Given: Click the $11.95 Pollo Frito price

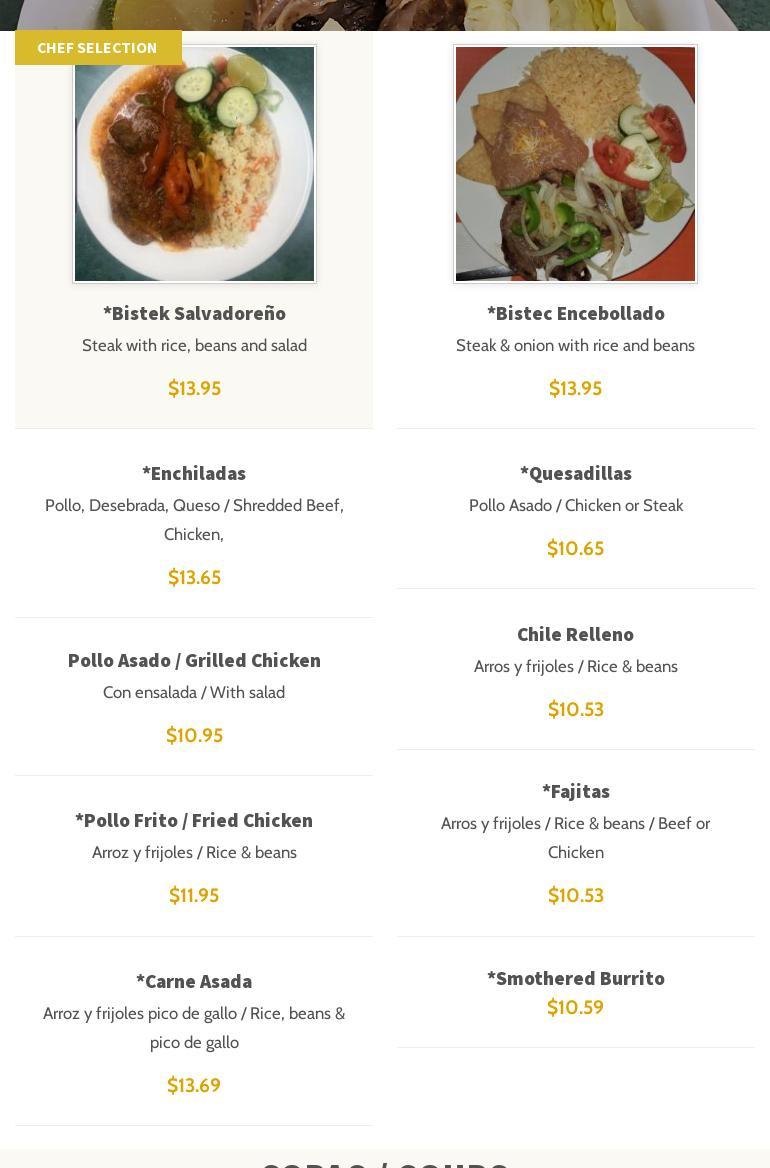Looking at the screenshot, I should click(x=194, y=895).
